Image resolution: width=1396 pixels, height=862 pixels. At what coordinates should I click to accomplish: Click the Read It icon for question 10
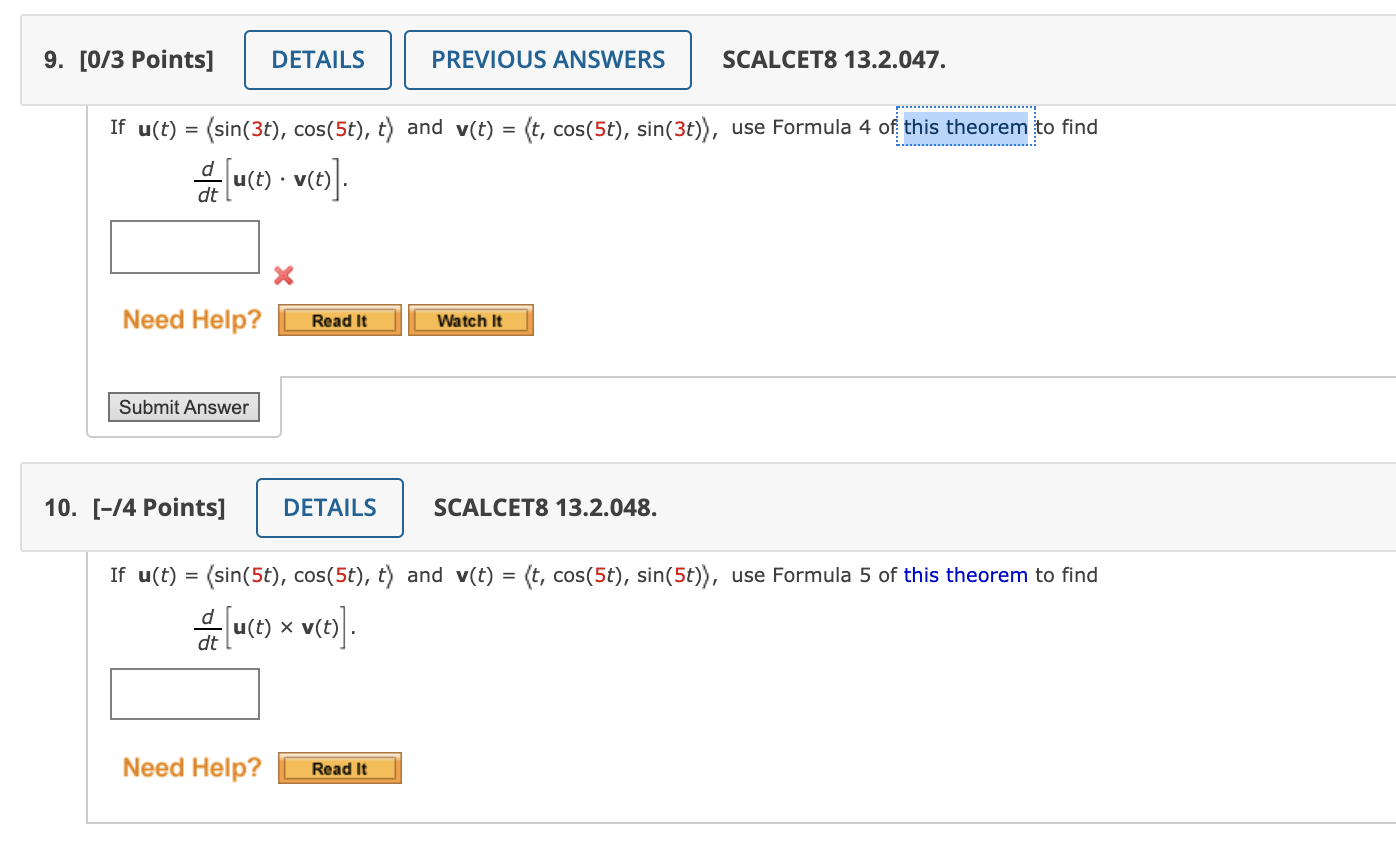coord(339,768)
